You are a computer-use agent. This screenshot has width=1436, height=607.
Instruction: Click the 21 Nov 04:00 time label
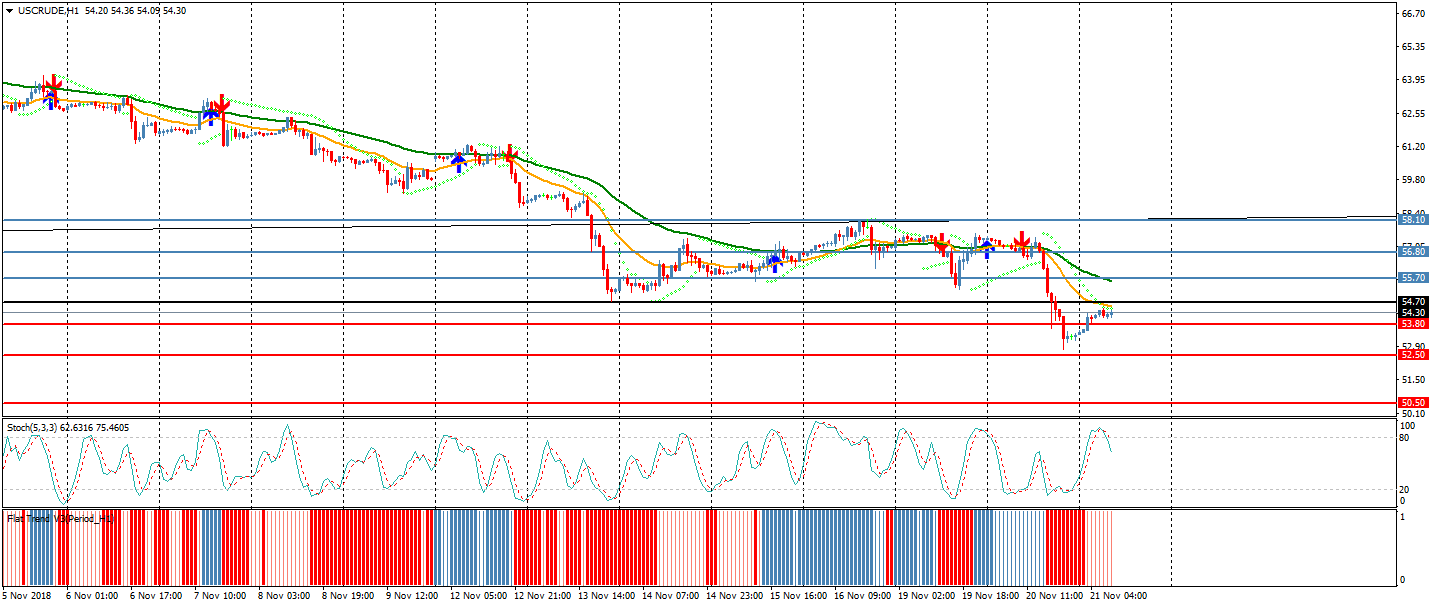[x=1118, y=595]
